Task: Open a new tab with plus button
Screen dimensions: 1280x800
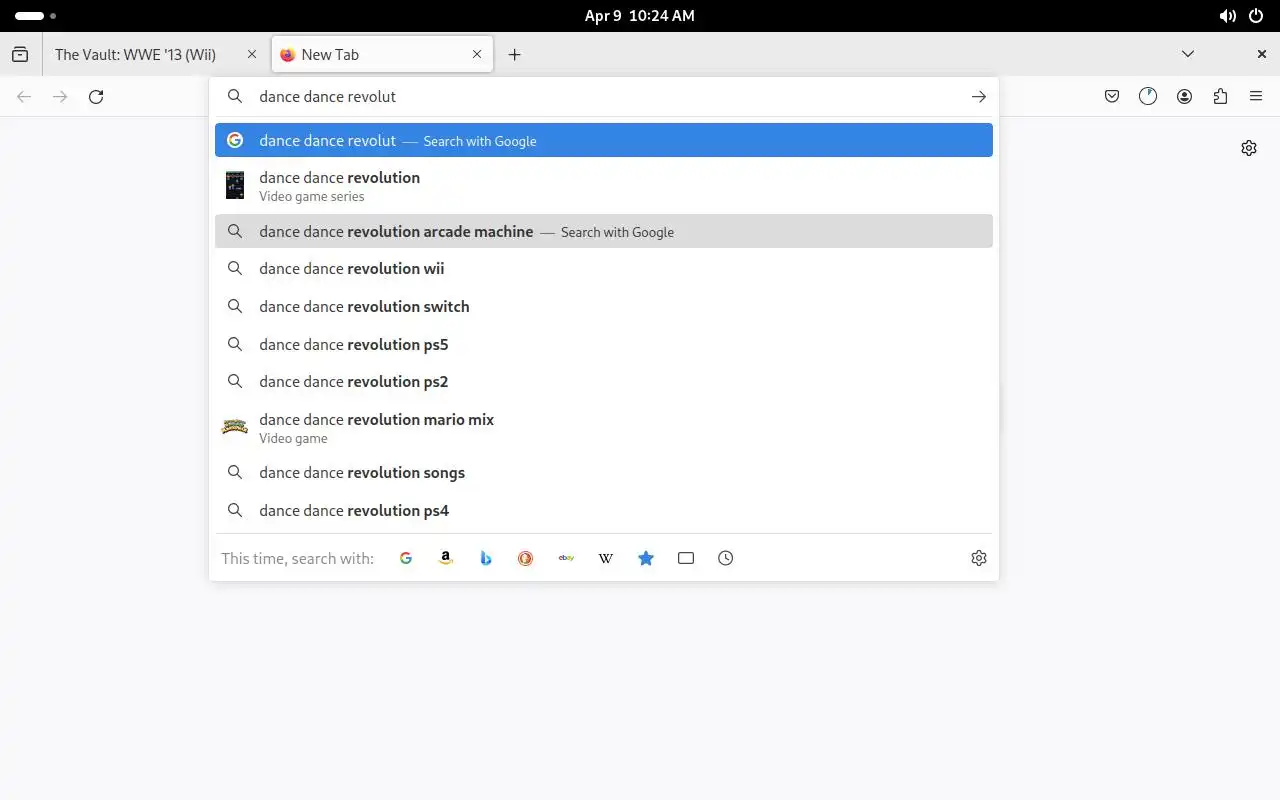Action: tap(514, 55)
